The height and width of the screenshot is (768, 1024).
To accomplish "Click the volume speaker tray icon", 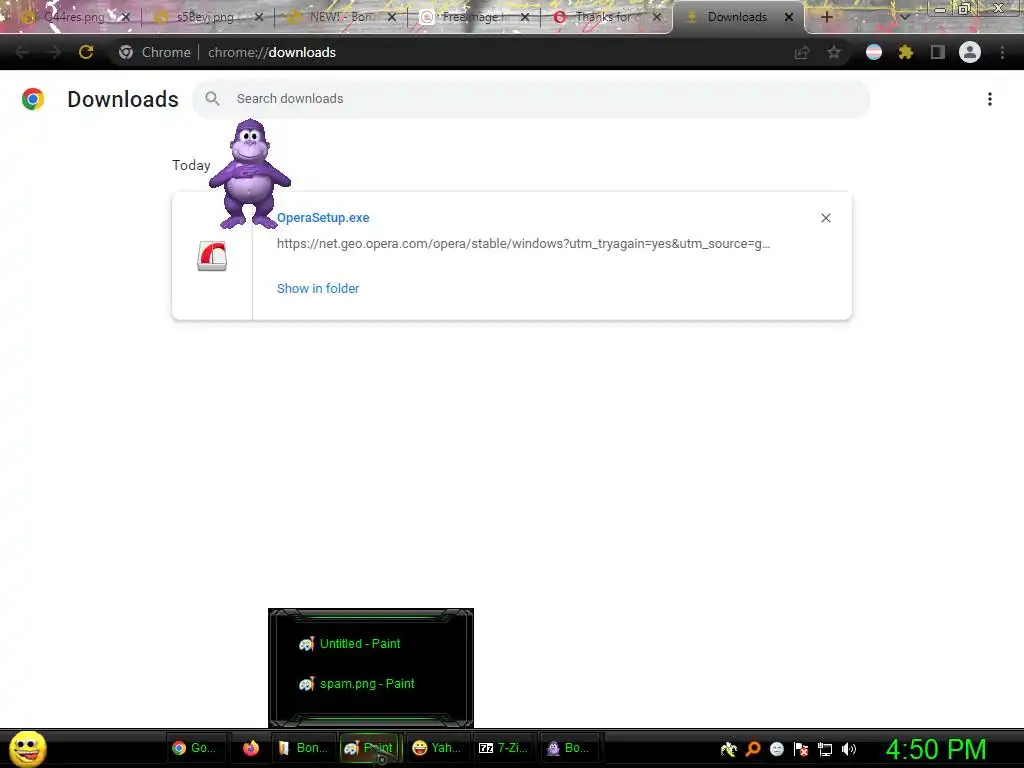I will pos(849,749).
